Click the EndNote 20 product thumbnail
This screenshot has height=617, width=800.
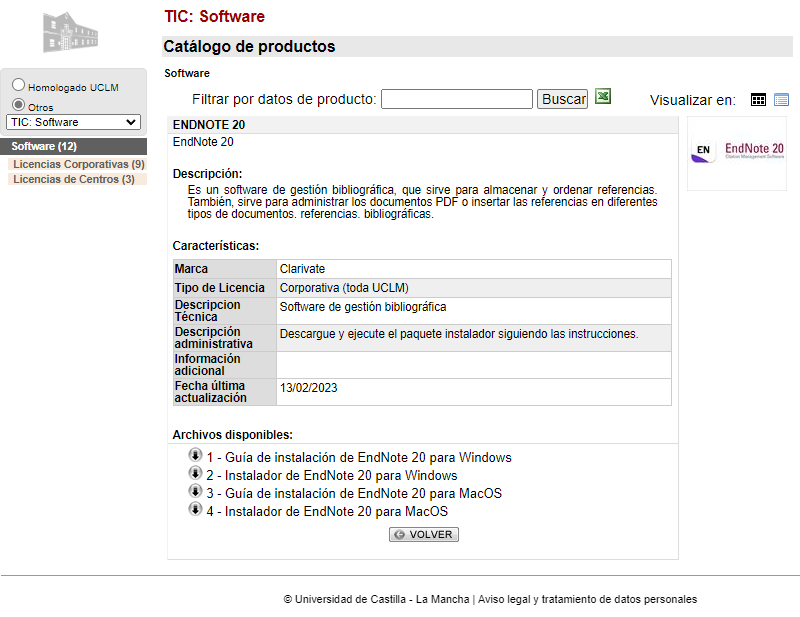coord(737,153)
